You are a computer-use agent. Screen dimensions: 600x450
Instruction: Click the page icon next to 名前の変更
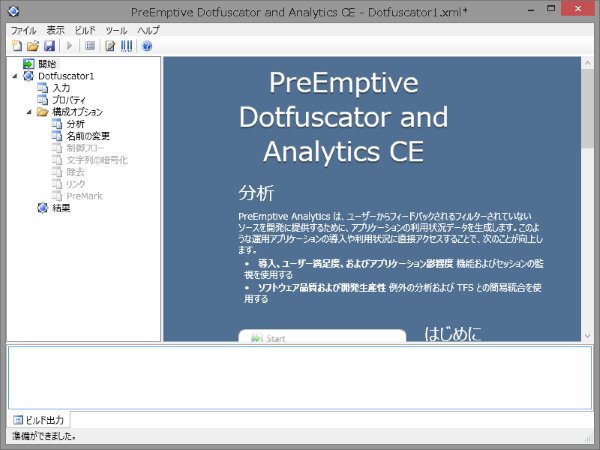point(57,135)
